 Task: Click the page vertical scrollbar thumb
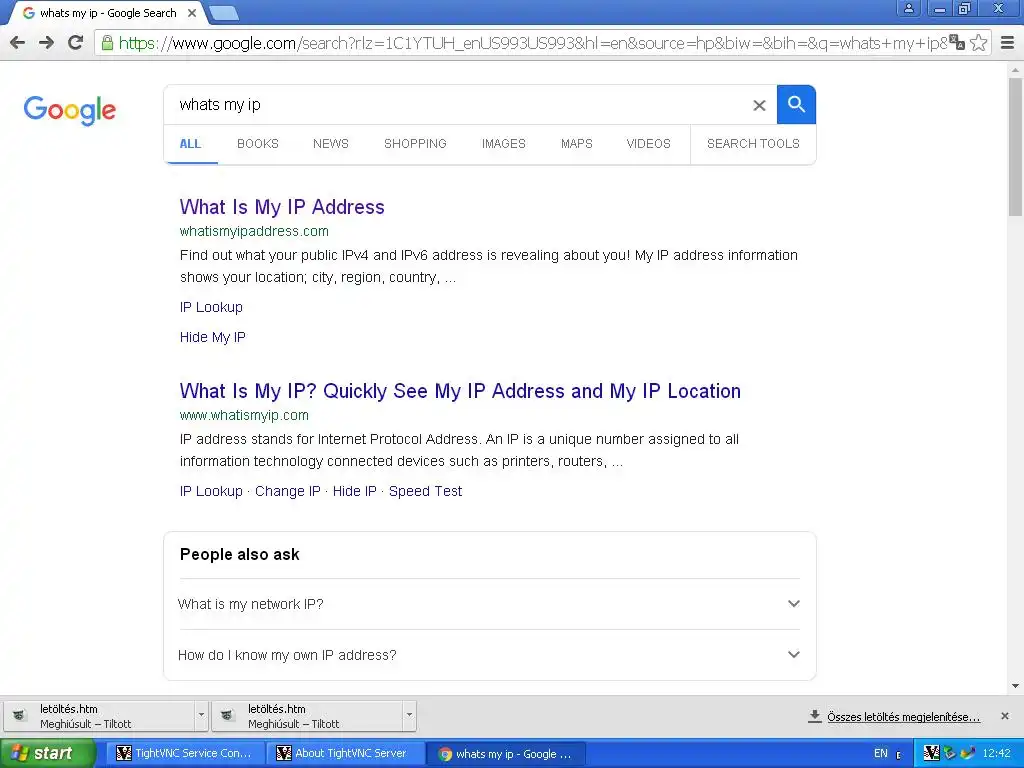coord(1015,147)
